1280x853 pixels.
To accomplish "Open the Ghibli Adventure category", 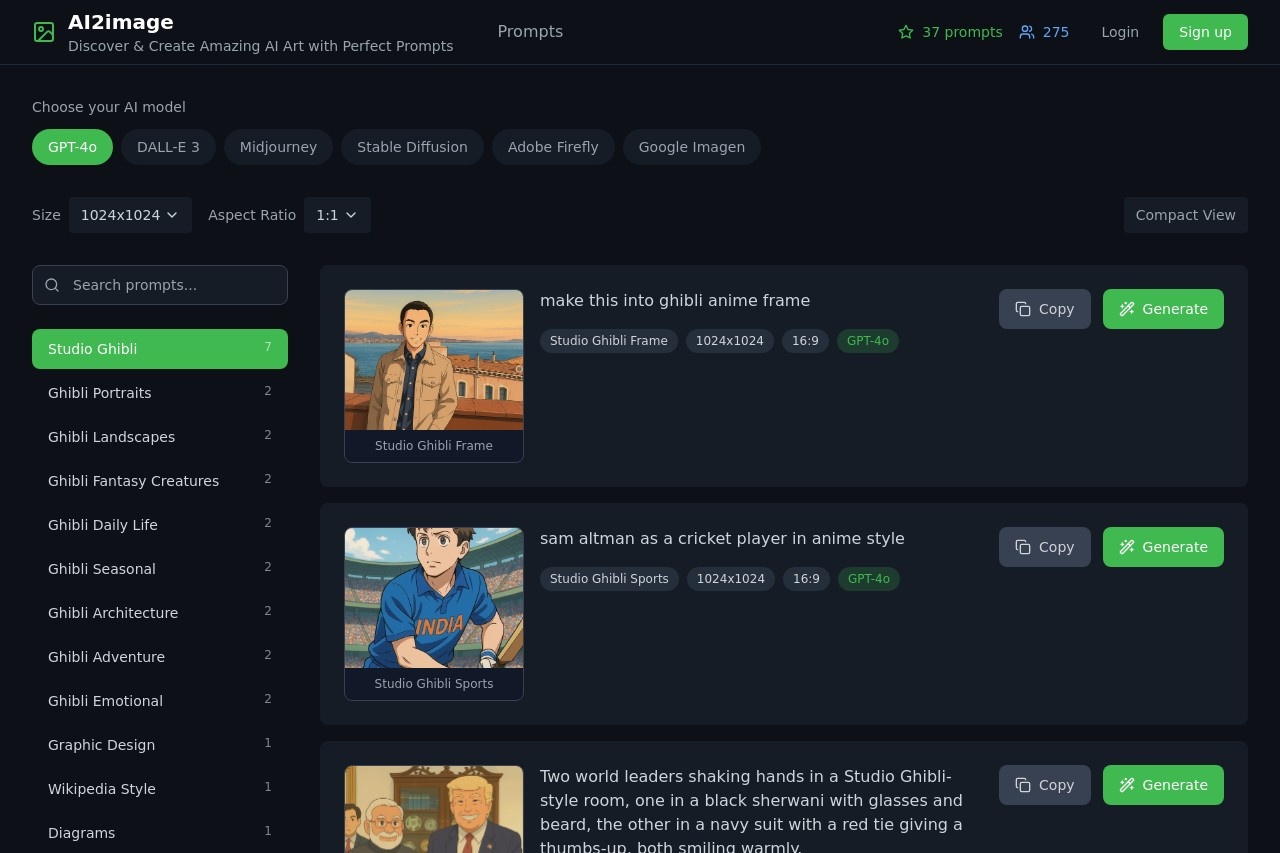I will coord(160,657).
